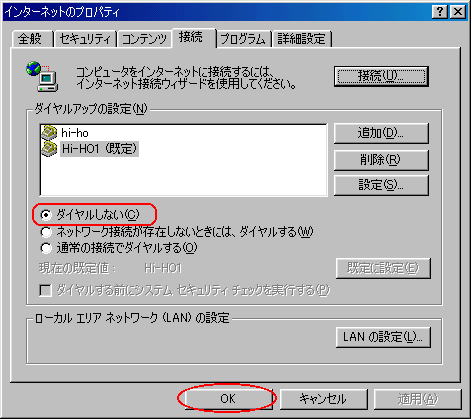This screenshot has height=419, width=472.
Task: Click the question mark help button
Action: pos(440,12)
